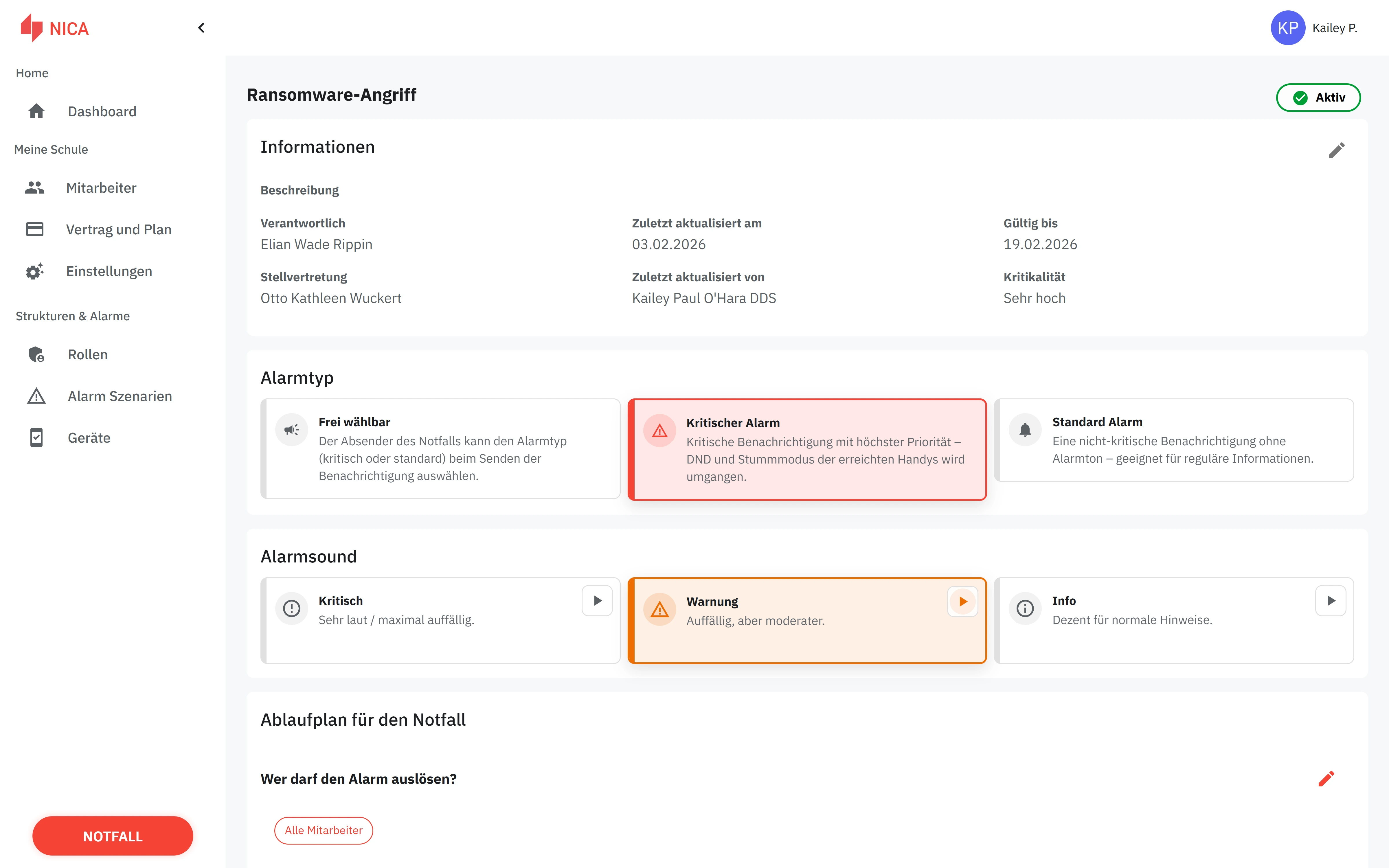Click deputy Otto Kathleen Wuckert
Screen dimensions: 1389x868
pos(330,299)
